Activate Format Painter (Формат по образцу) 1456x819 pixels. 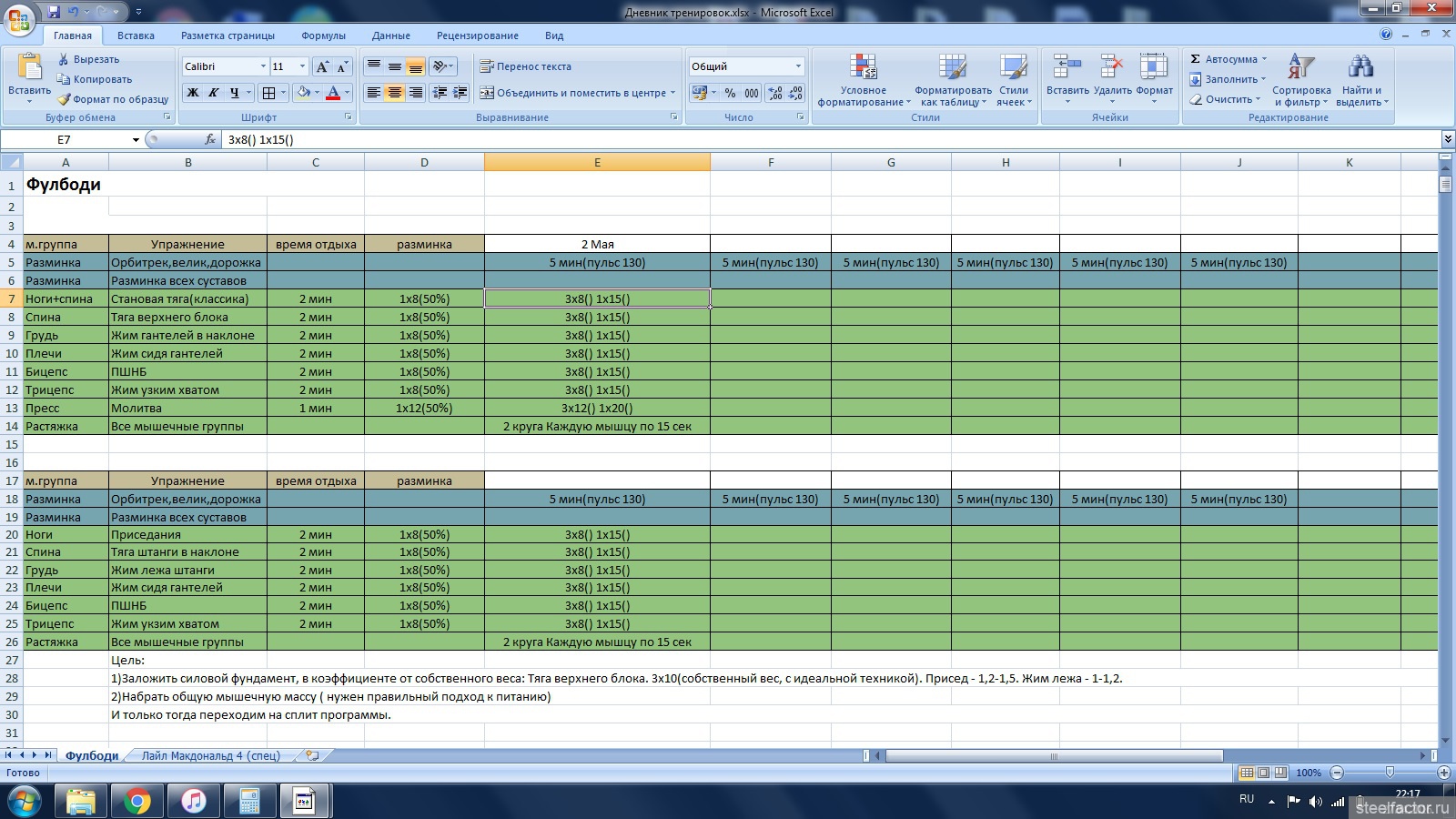[x=113, y=99]
